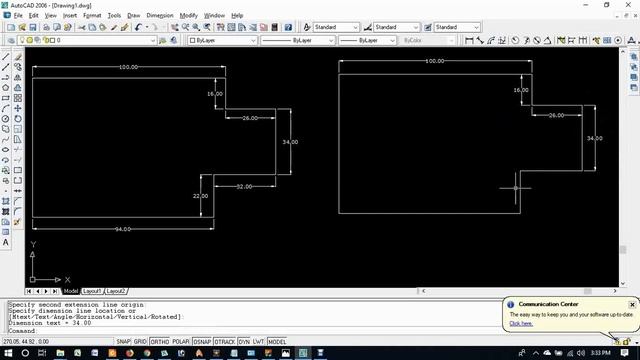Toggle GRID display in status bar
This screenshot has width=640, height=360.
click(140, 342)
